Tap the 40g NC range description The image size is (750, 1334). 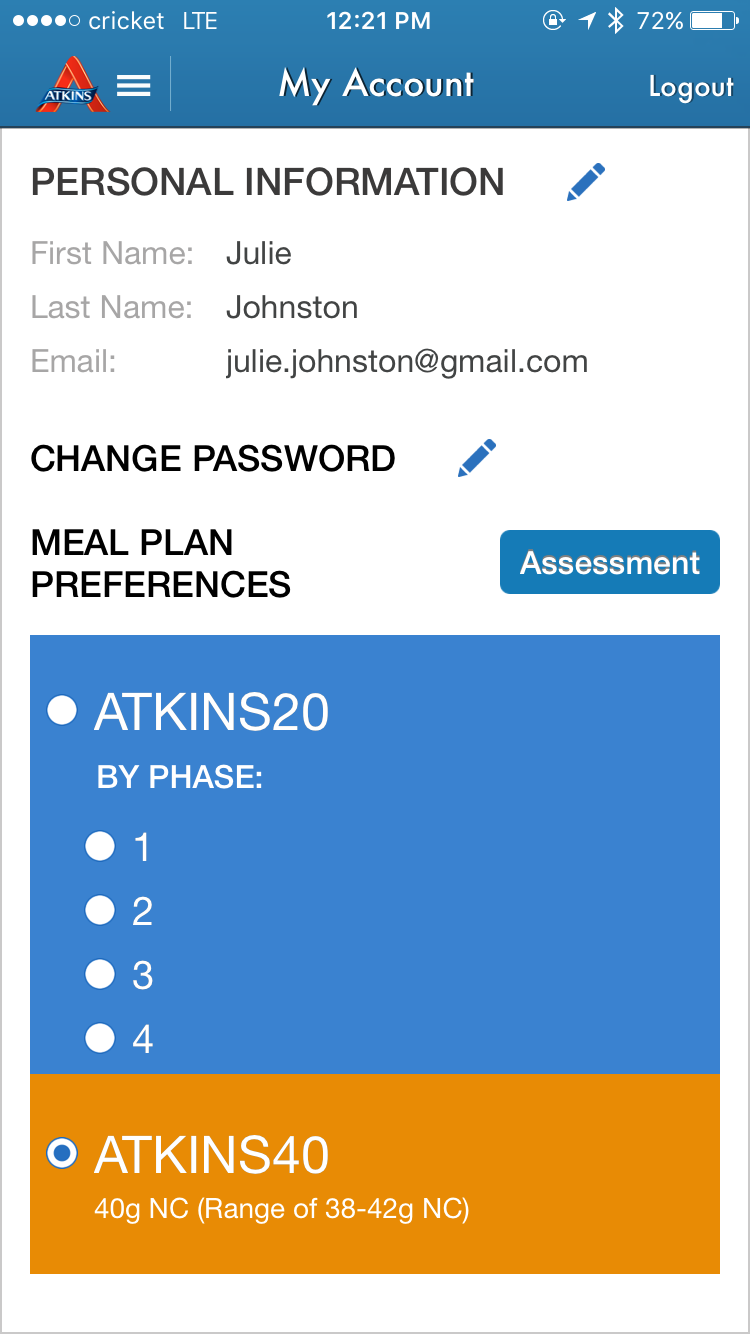click(x=281, y=1209)
